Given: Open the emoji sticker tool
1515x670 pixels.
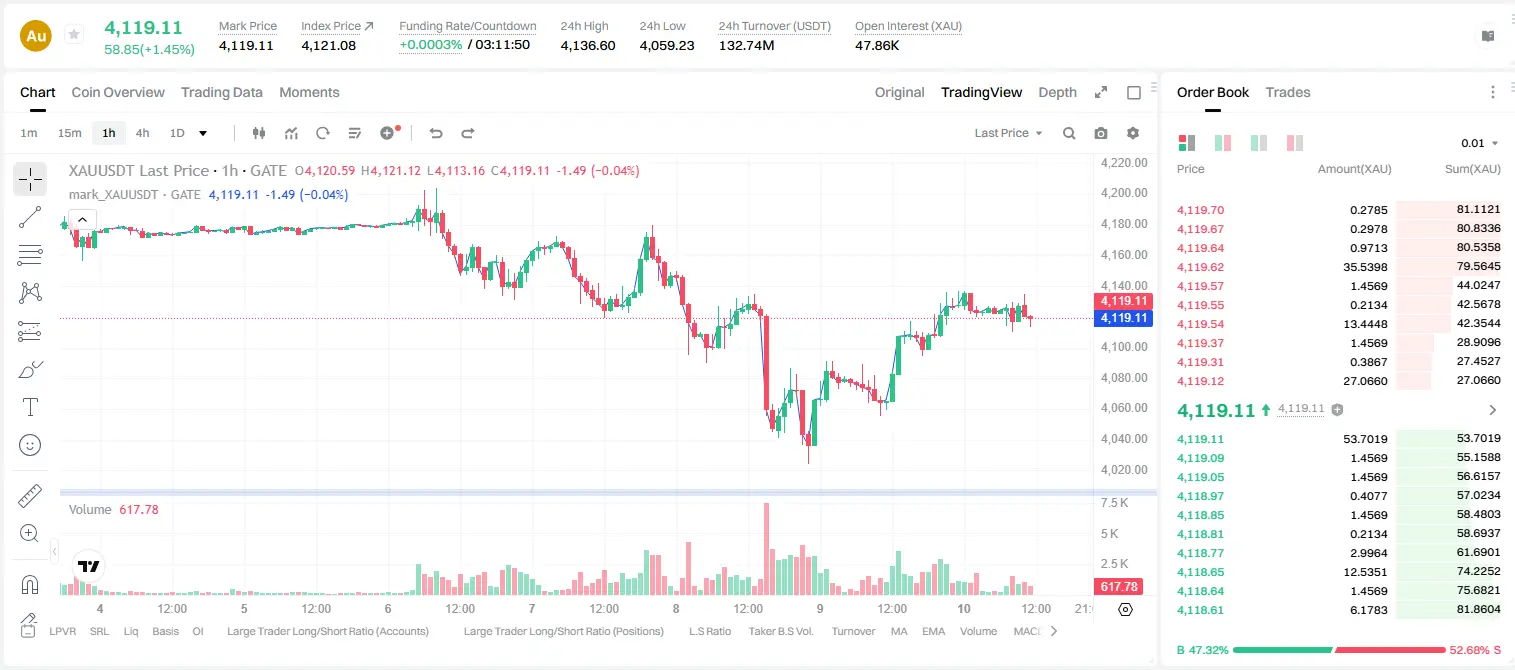Looking at the screenshot, I should click(30, 445).
